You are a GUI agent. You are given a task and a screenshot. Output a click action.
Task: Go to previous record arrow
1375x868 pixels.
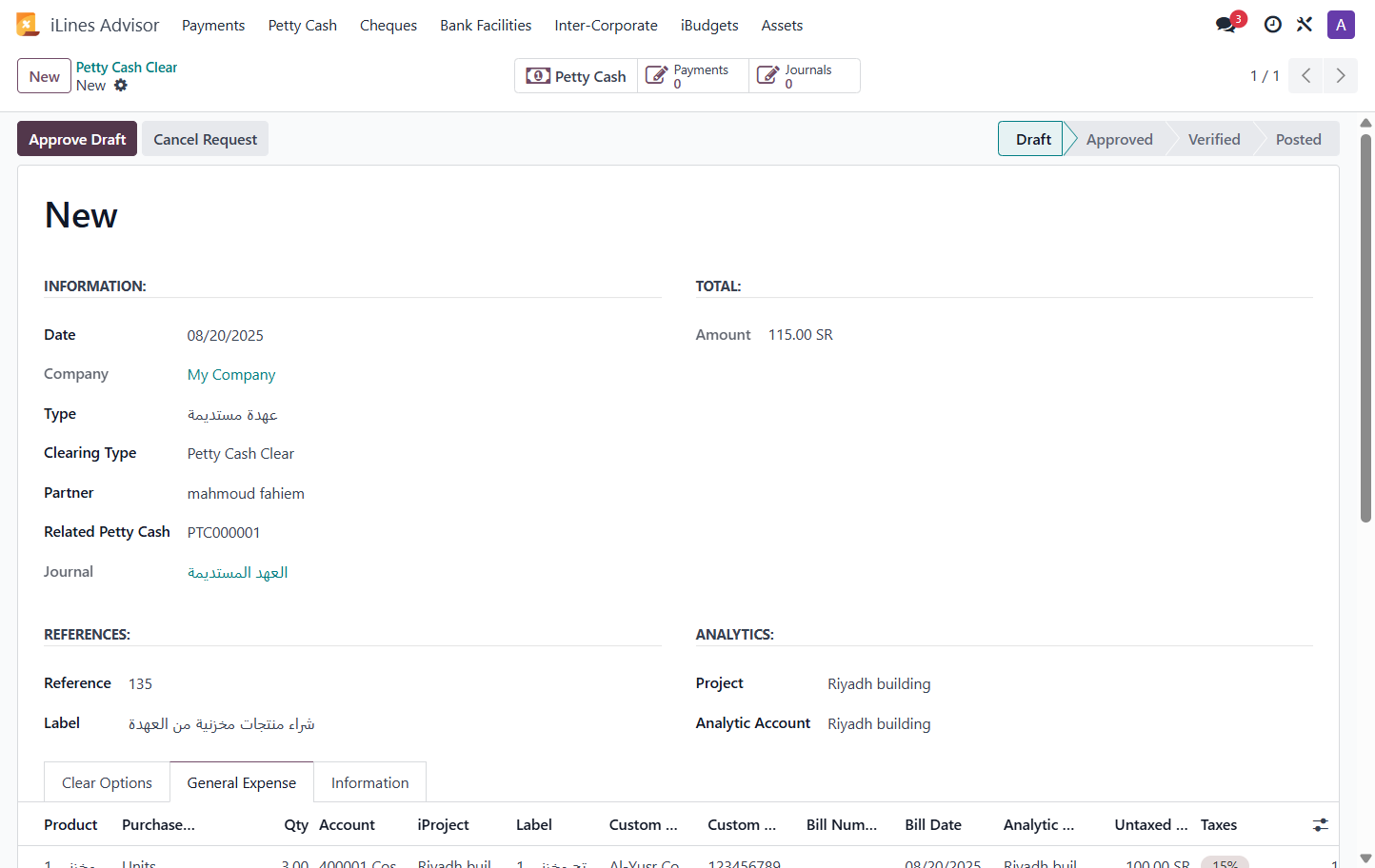pos(1306,76)
